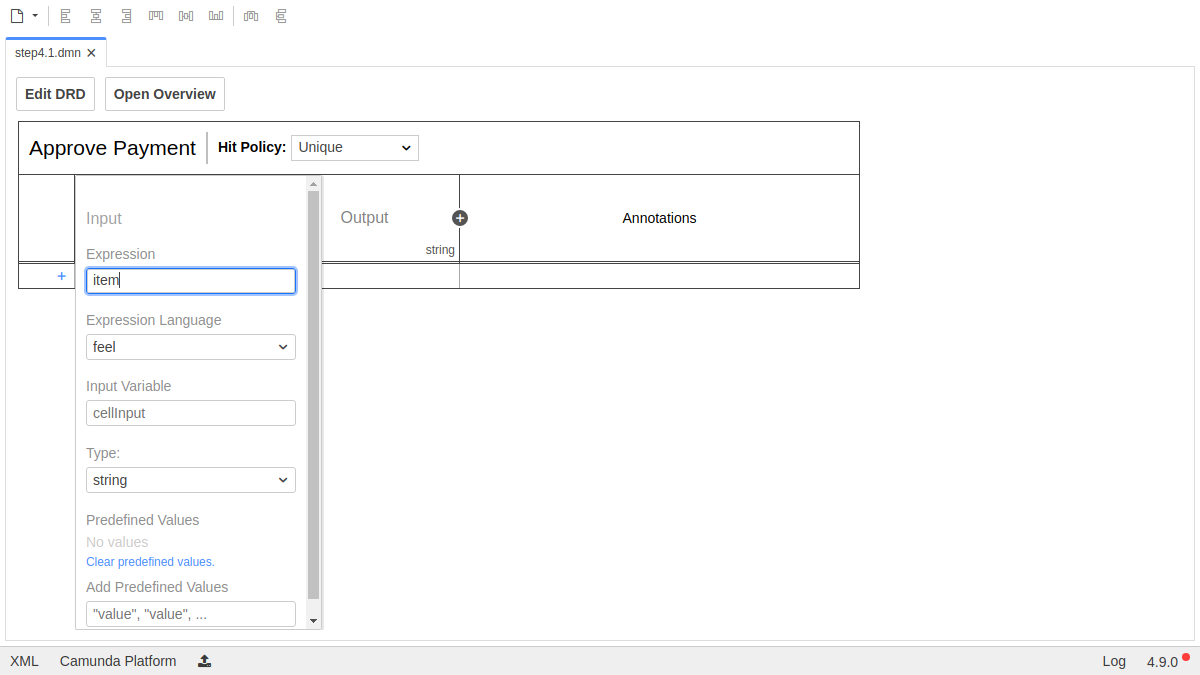Click the Input Variable text field
Viewport: 1200px width, 675px height.
[190, 413]
